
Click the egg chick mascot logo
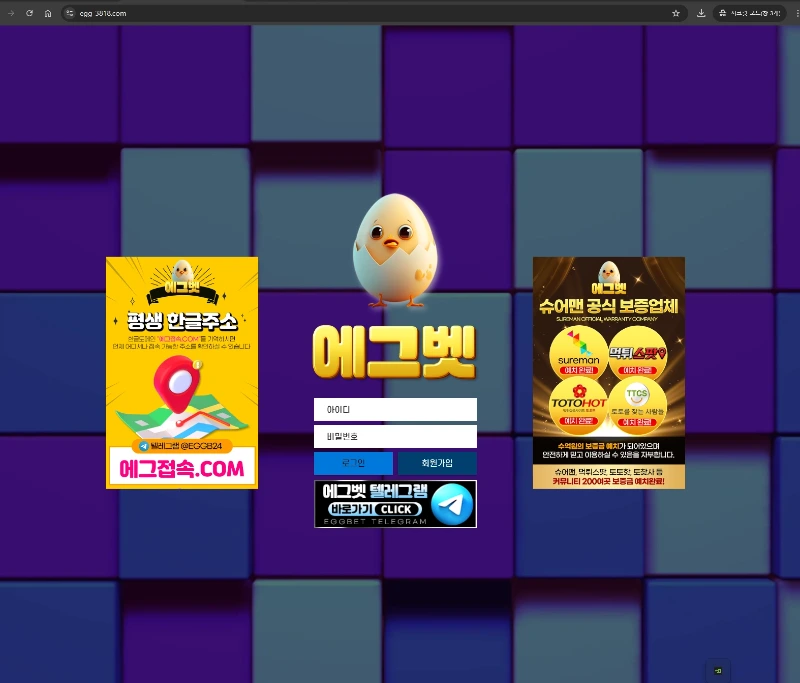(395, 250)
